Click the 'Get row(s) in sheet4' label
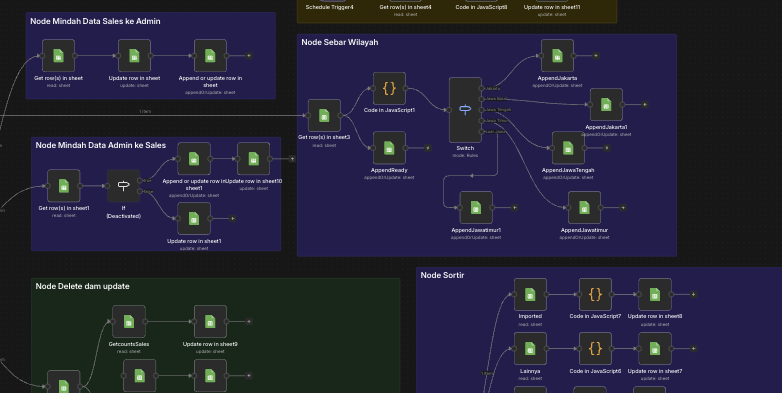The height and width of the screenshot is (393, 782). click(x=405, y=7)
